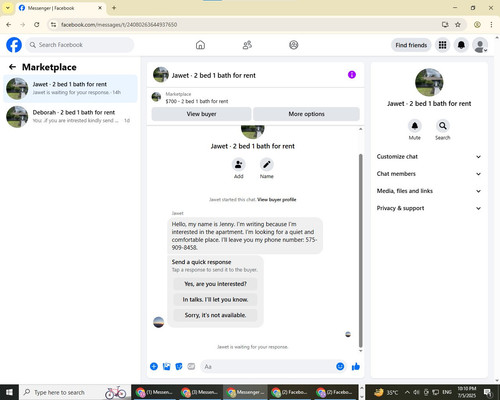This screenshot has width=500, height=400.
Task: Open the install app icon in address bar
Action: [445, 25]
